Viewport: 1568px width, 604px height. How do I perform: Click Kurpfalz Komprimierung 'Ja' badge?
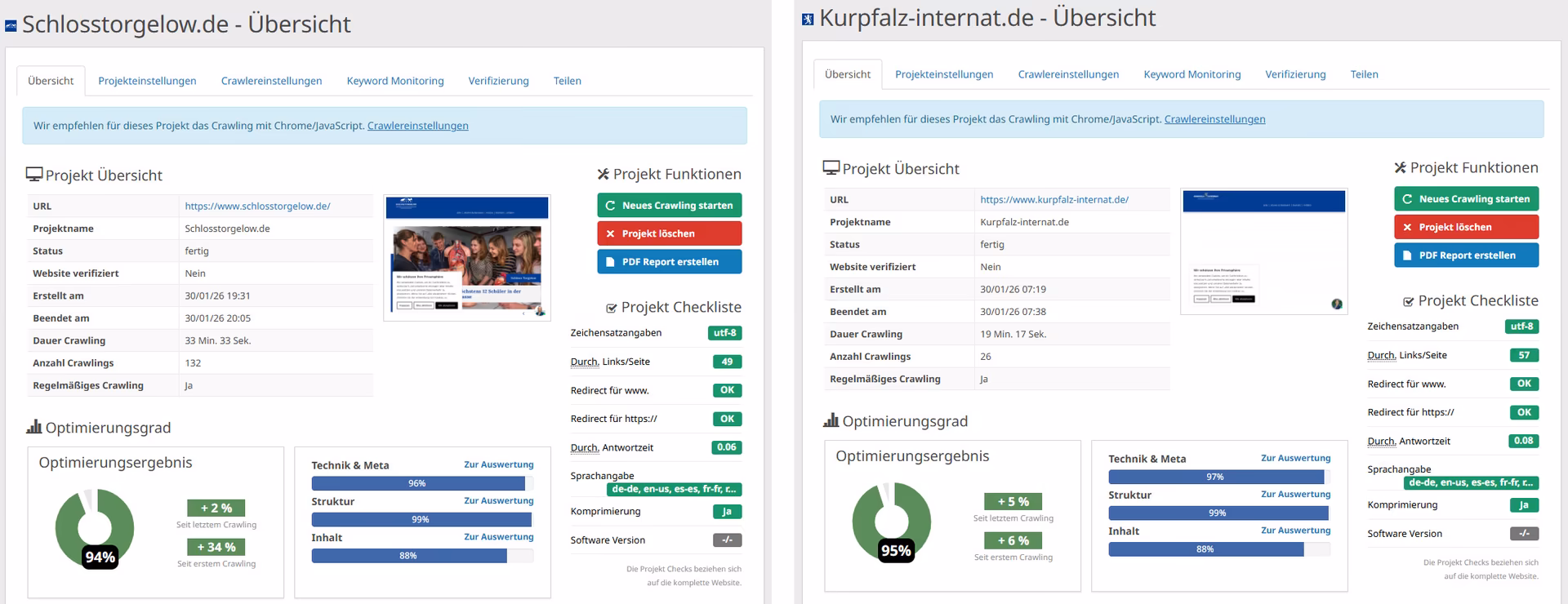coord(1524,505)
